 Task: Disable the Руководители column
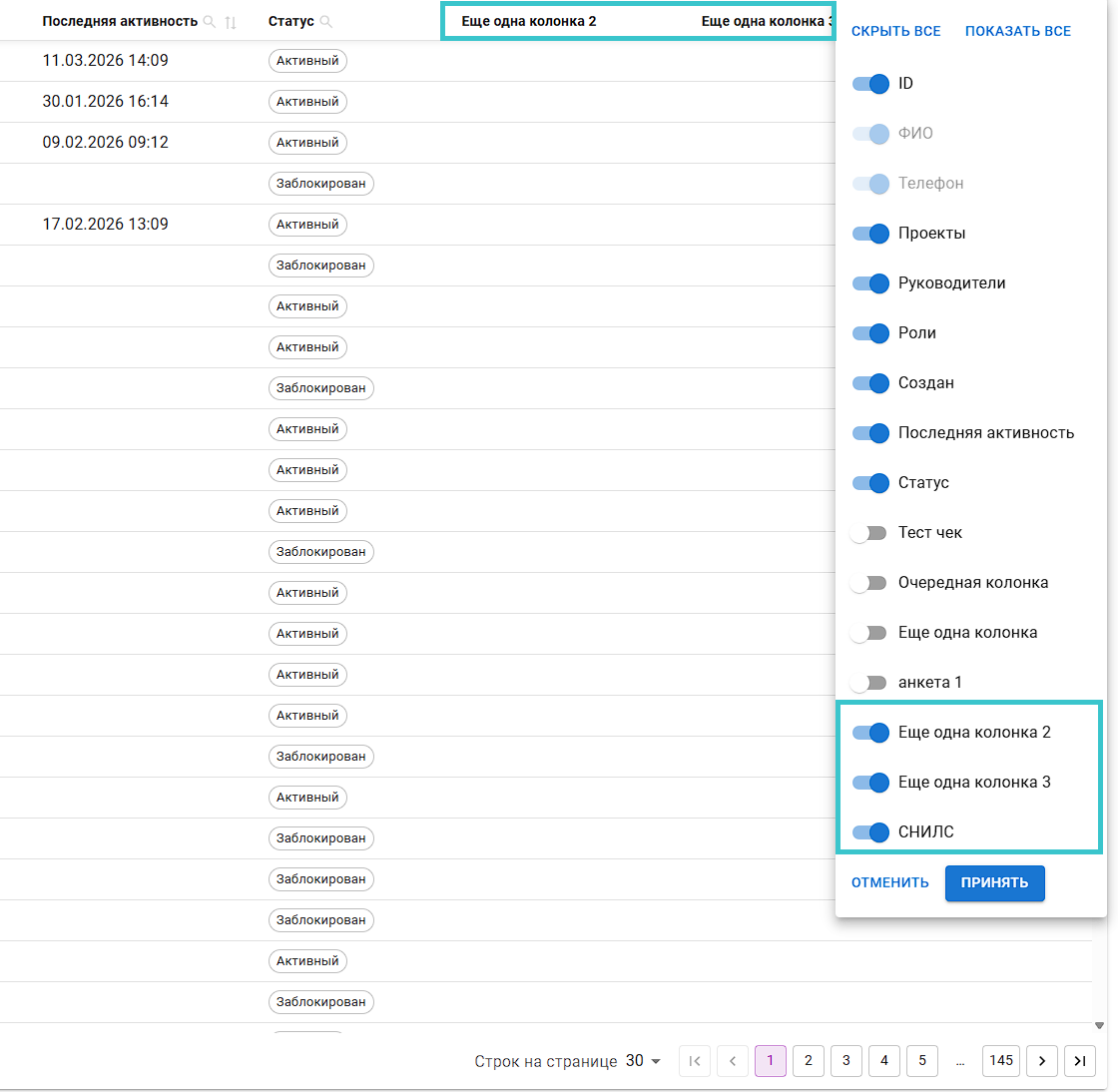point(870,282)
